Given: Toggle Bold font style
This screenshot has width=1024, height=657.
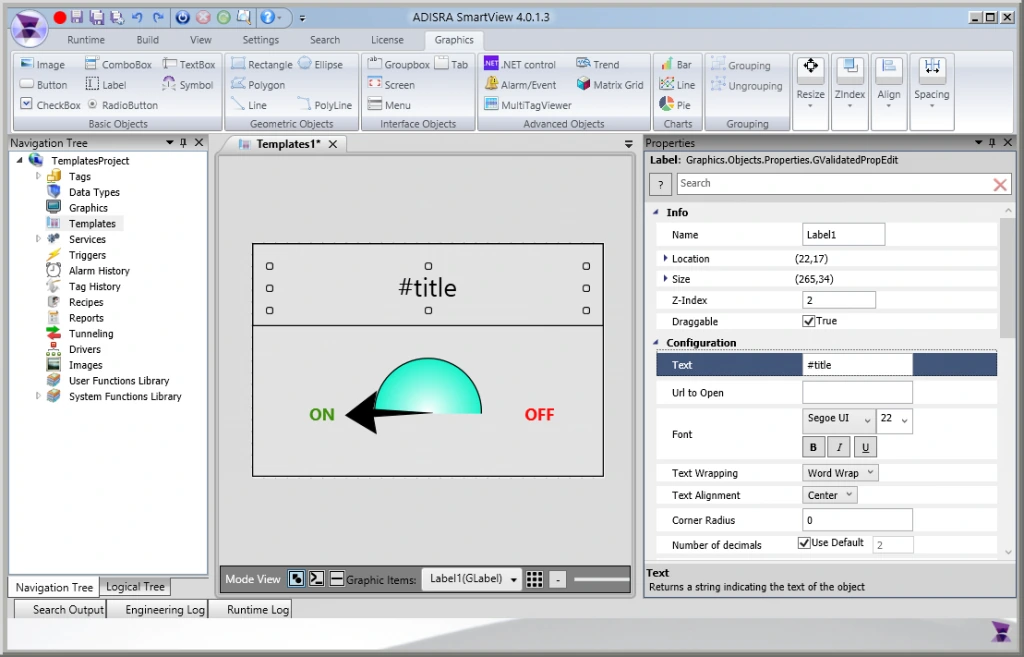Looking at the screenshot, I should pos(813,447).
